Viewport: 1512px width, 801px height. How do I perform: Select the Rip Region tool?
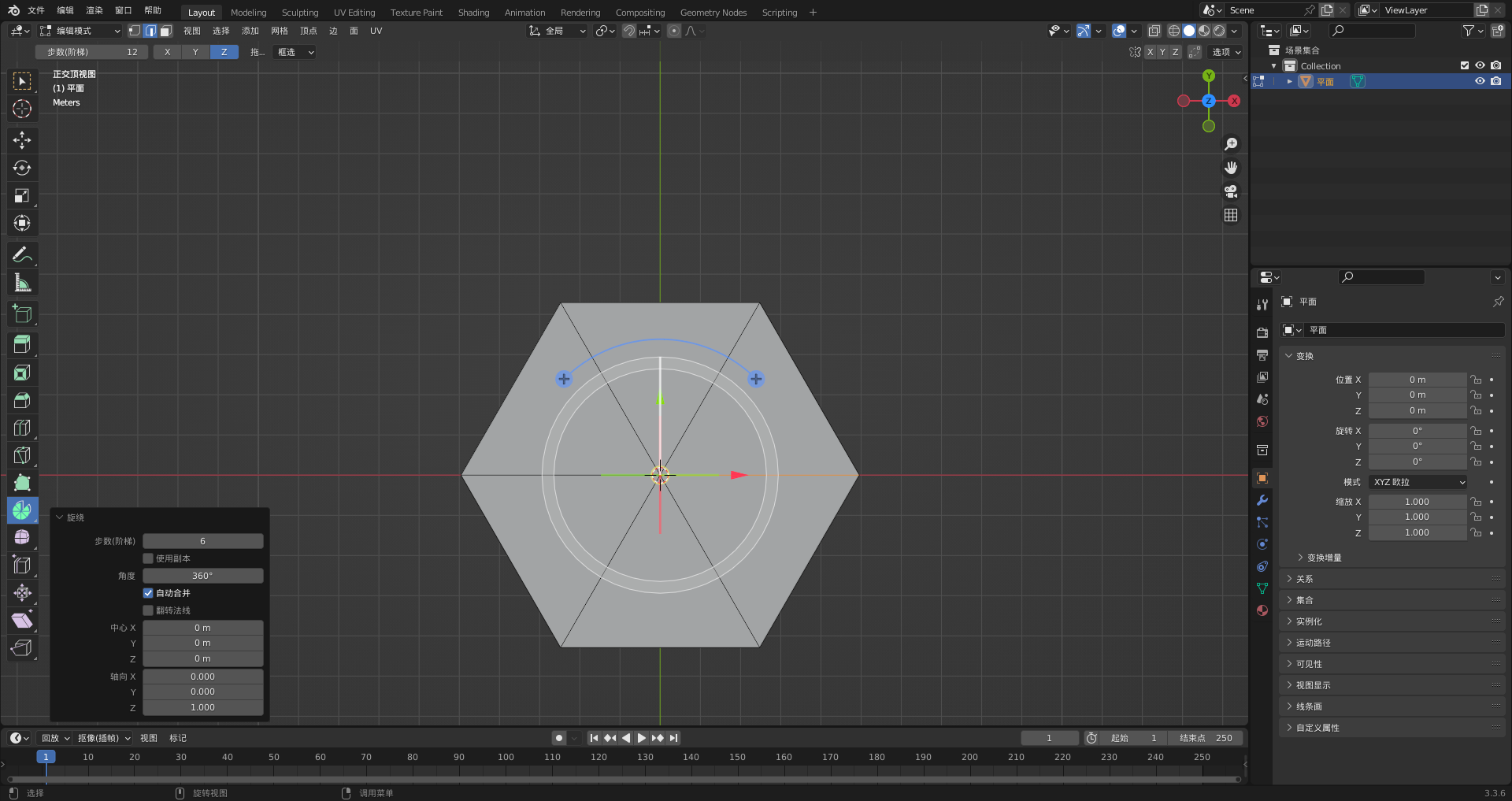[22, 647]
